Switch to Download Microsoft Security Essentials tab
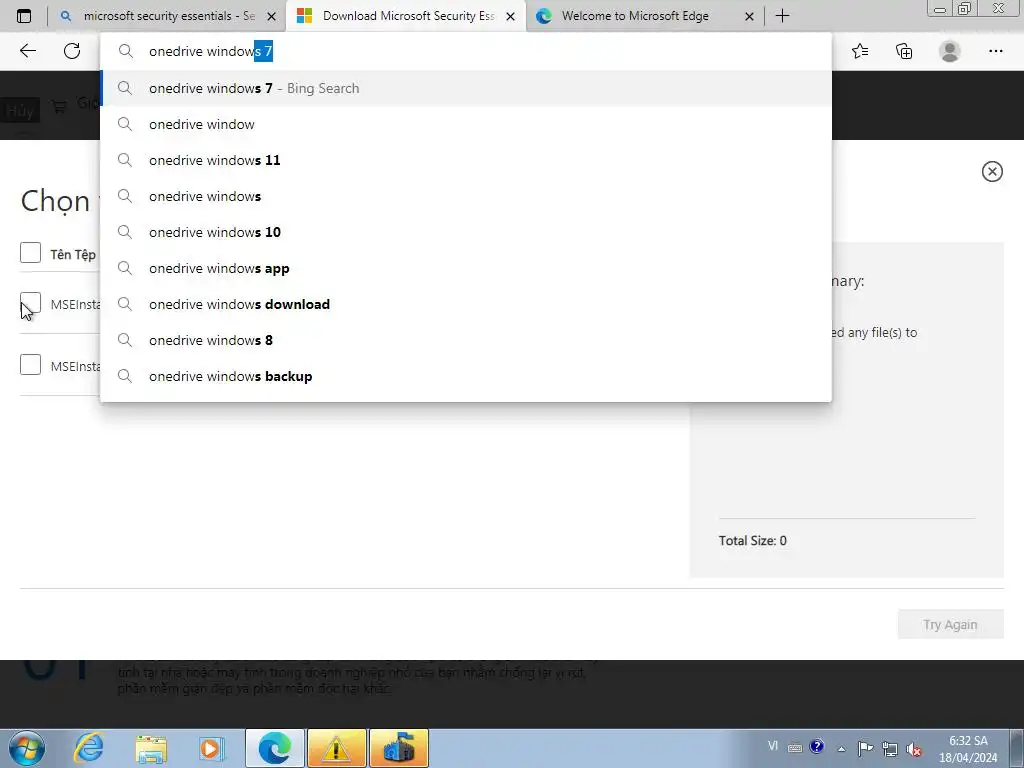1024x768 pixels. tap(408, 16)
